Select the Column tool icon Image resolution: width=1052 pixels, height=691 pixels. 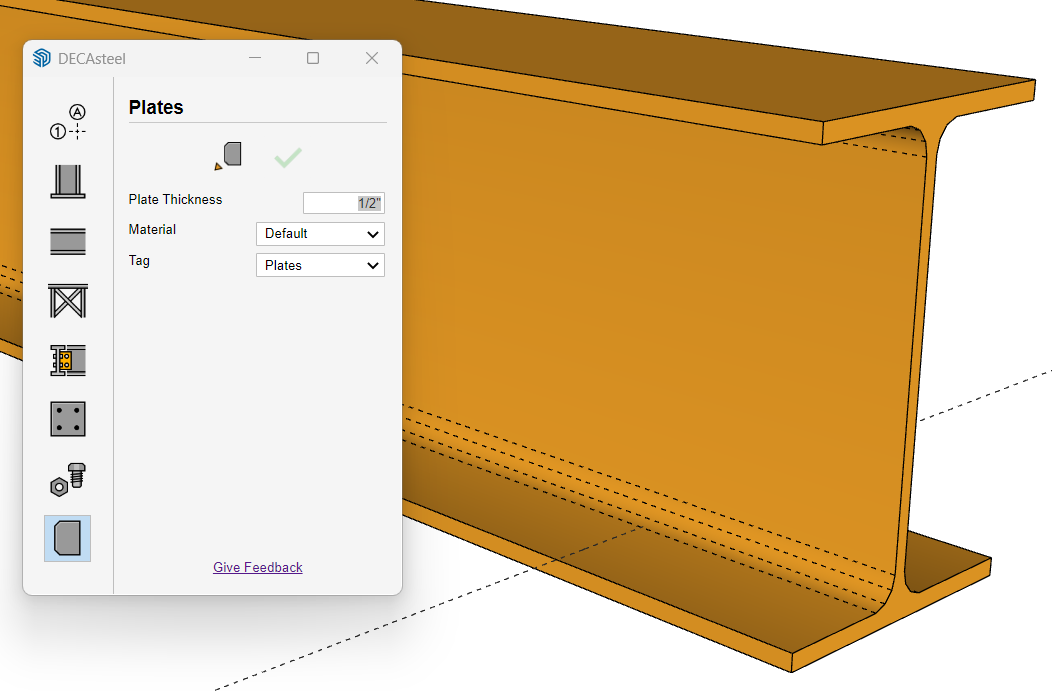(68, 182)
